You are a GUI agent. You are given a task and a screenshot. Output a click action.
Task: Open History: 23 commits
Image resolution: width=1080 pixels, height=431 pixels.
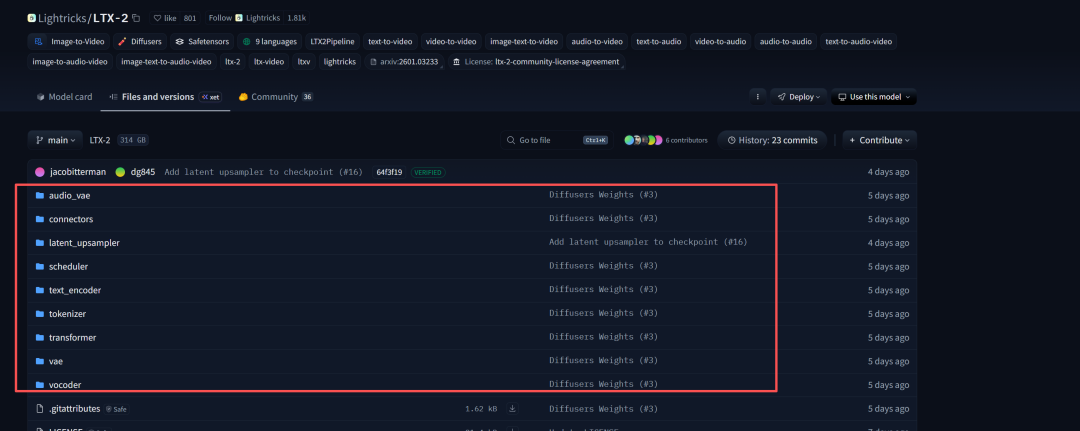(771, 140)
